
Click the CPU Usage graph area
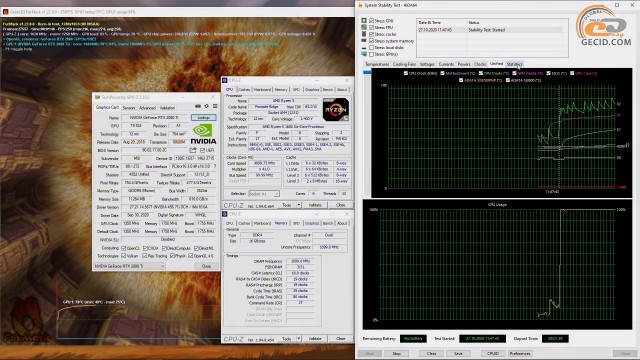[497, 265]
